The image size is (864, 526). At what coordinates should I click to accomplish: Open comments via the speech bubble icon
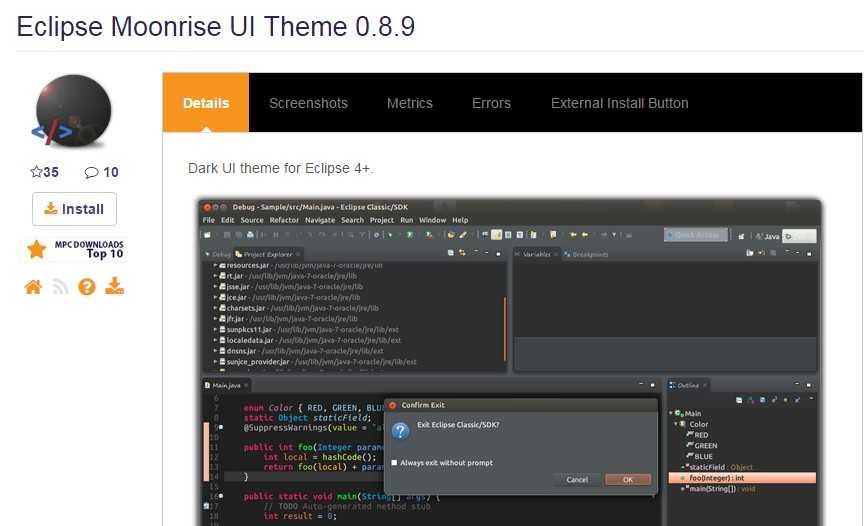click(x=91, y=172)
